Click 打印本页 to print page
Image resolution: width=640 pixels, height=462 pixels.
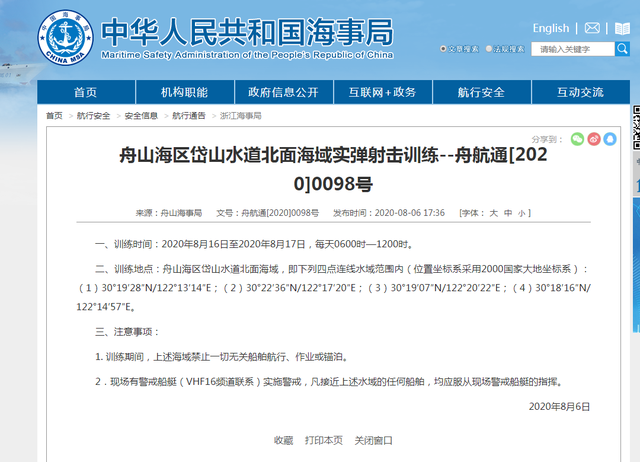click(x=324, y=440)
